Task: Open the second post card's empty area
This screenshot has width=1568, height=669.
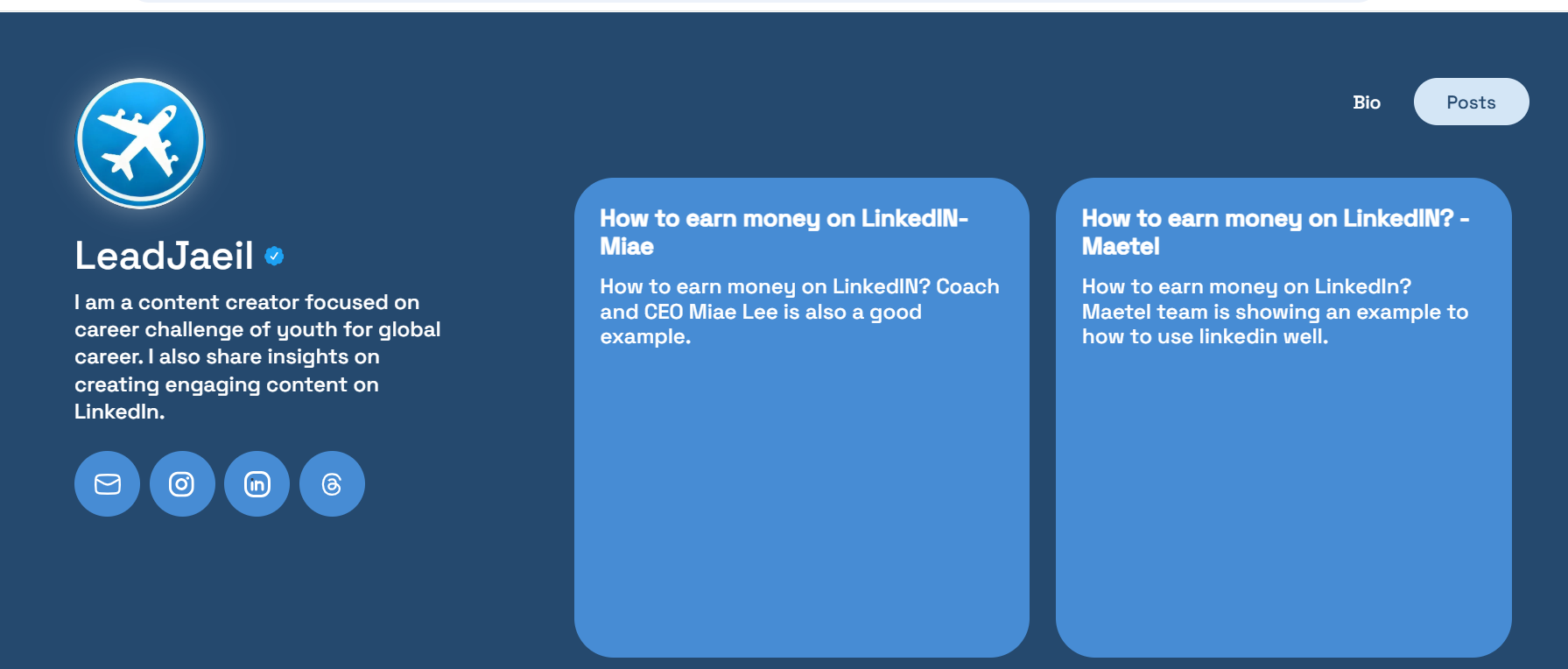Action: (1283, 504)
